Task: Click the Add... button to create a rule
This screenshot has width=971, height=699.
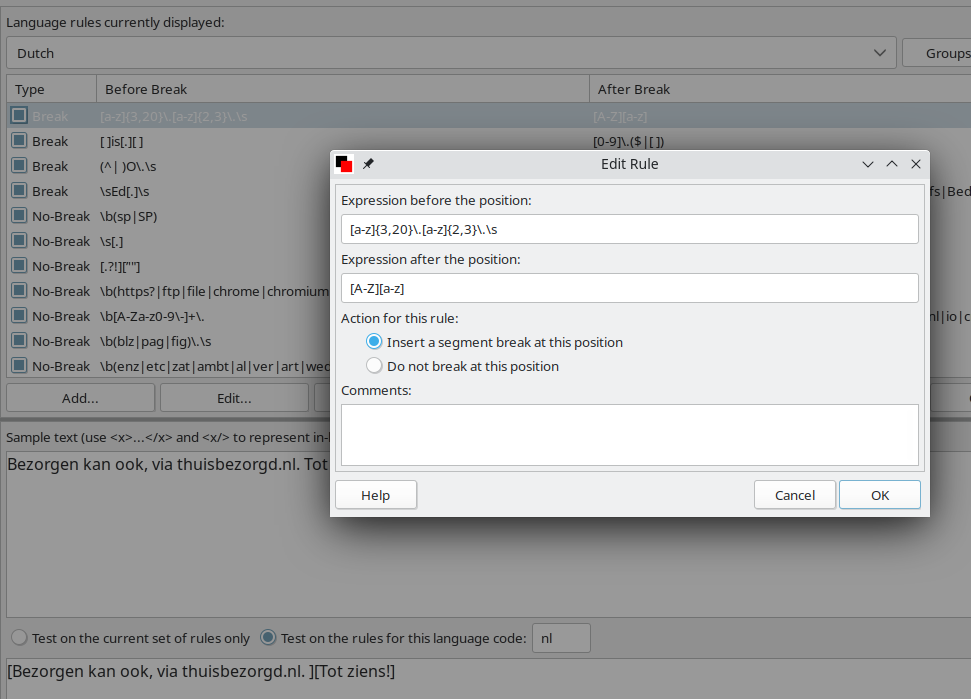Action: pos(80,397)
